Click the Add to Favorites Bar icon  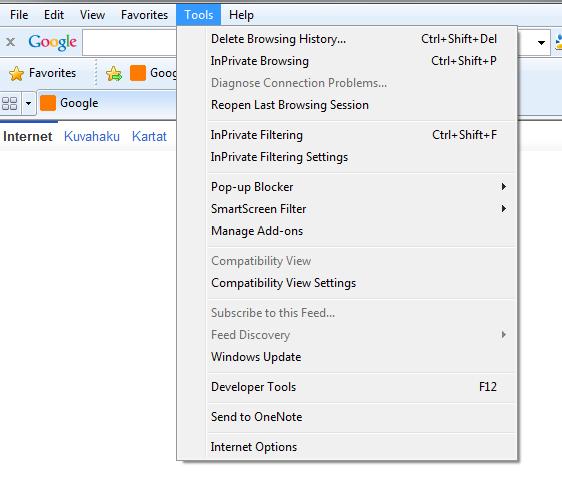(x=114, y=73)
